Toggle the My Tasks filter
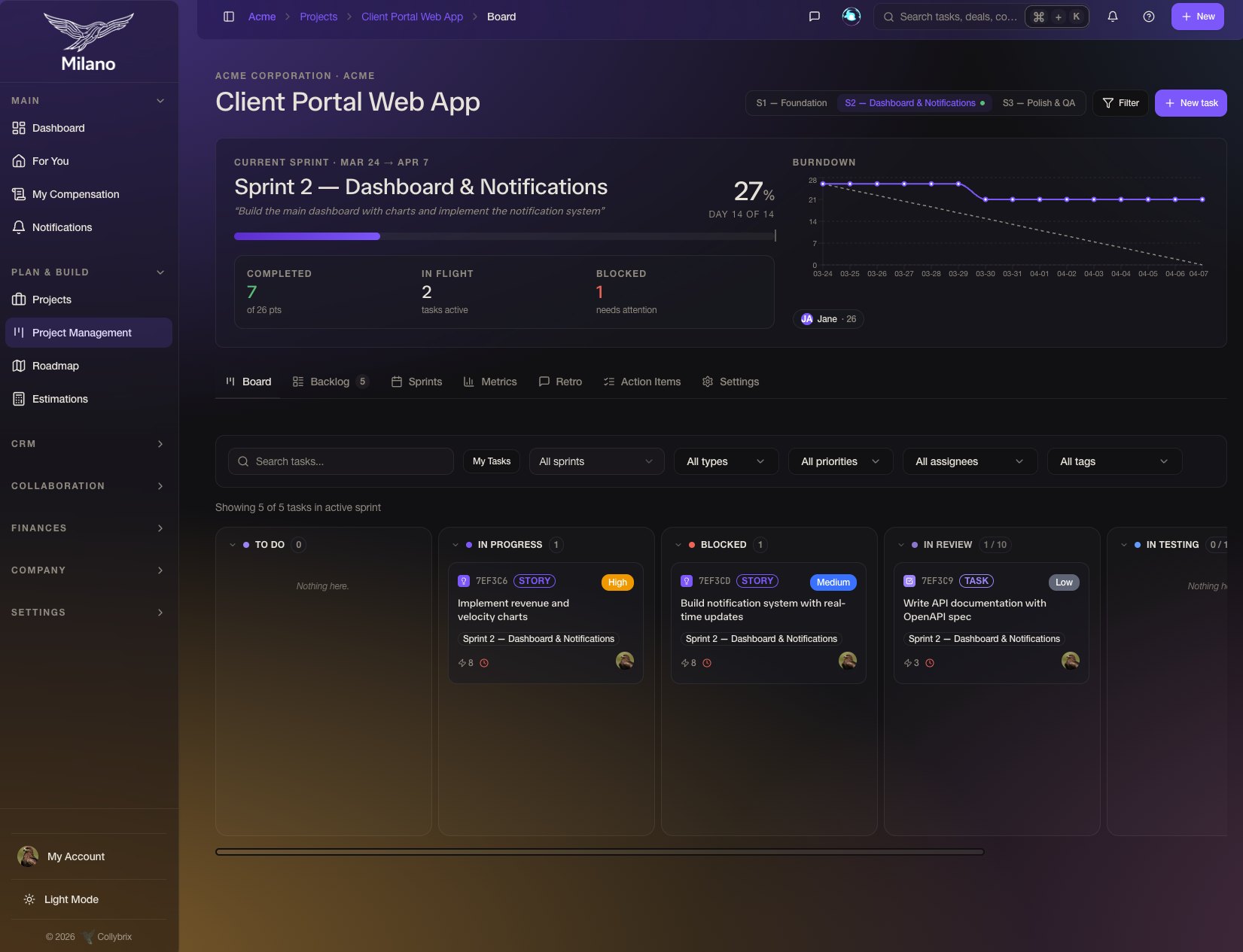 click(492, 461)
